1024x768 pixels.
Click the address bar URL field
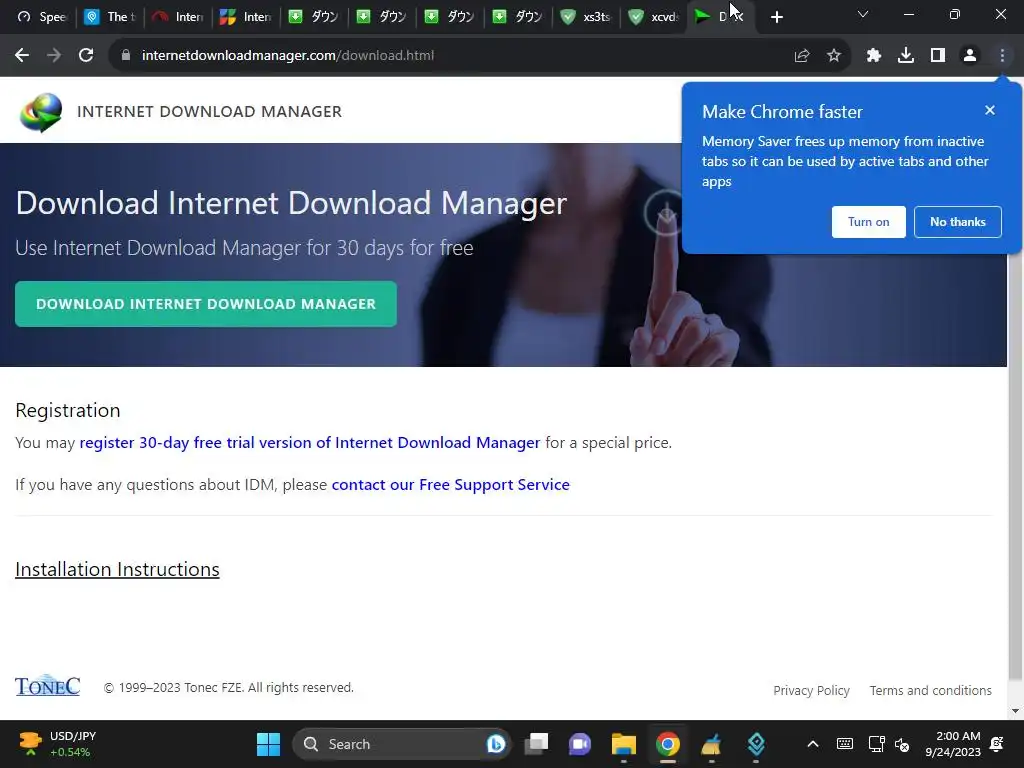451,56
